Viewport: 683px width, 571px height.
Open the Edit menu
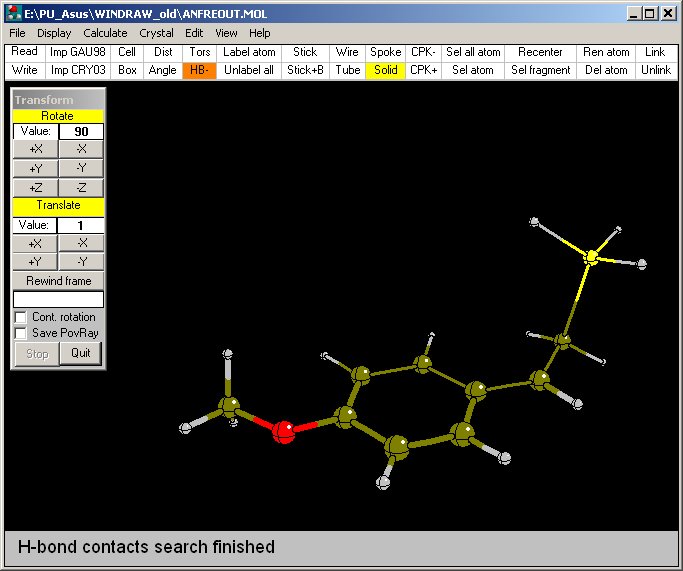(x=194, y=33)
